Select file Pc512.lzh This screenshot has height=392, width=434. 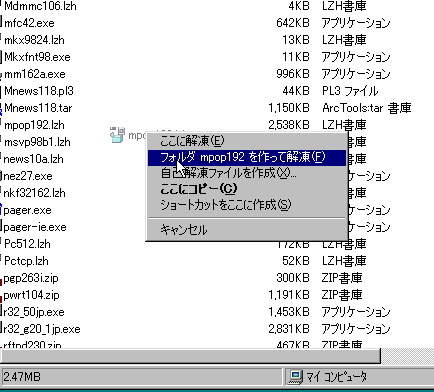tap(27, 244)
